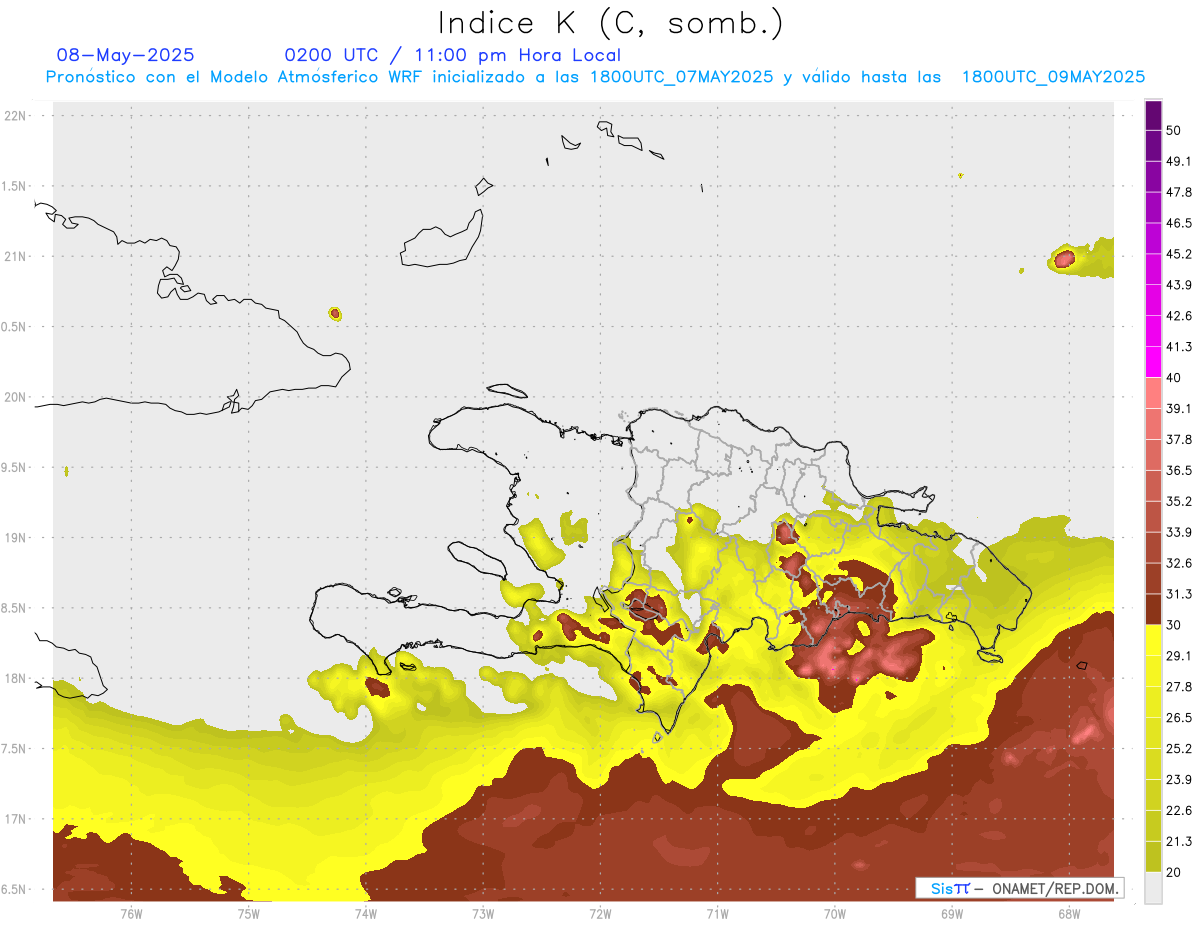Click the '33.9' colorbar value
This screenshot has height=927, width=1200.
[x=1178, y=532]
